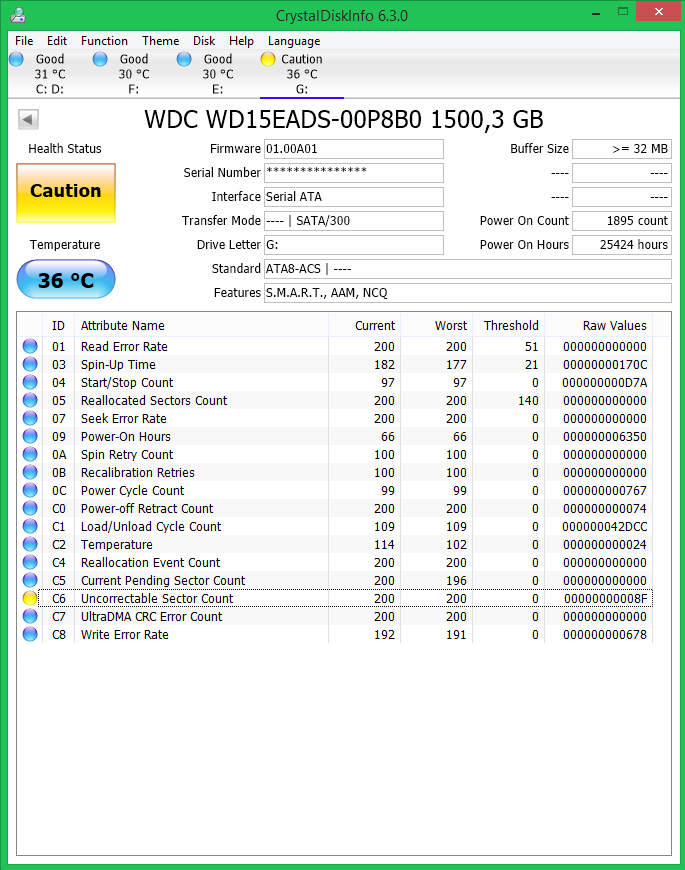Select the F: disk status orb
The width and height of the screenshot is (685, 870).
tap(100, 59)
